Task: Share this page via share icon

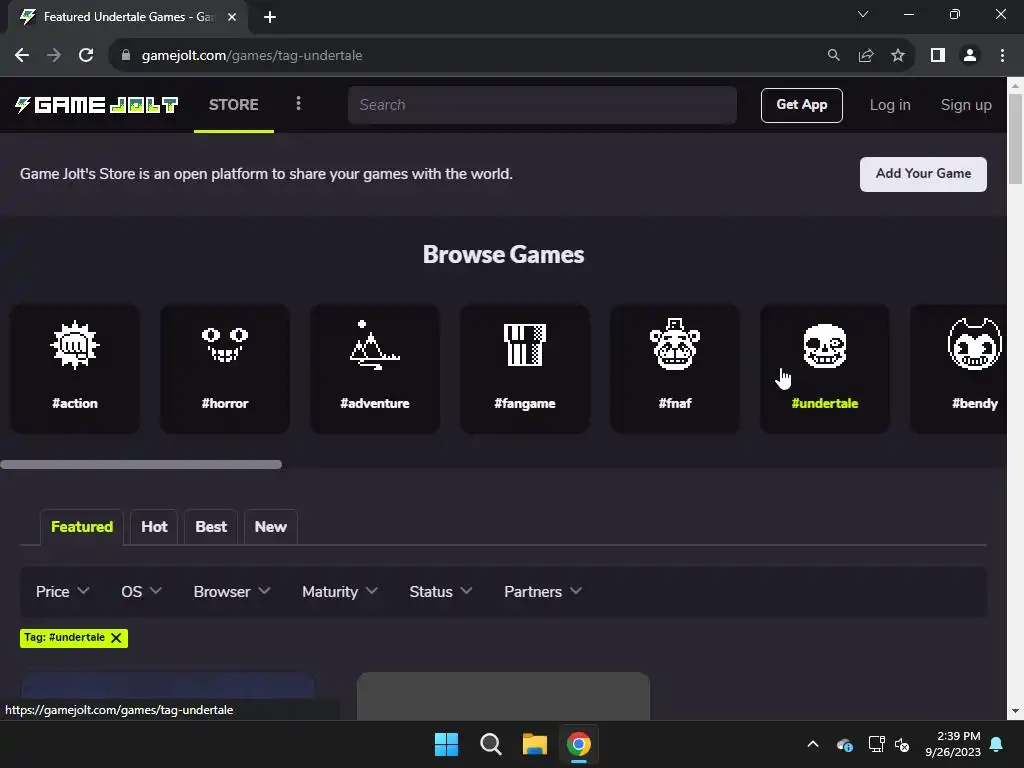Action: 866,56
